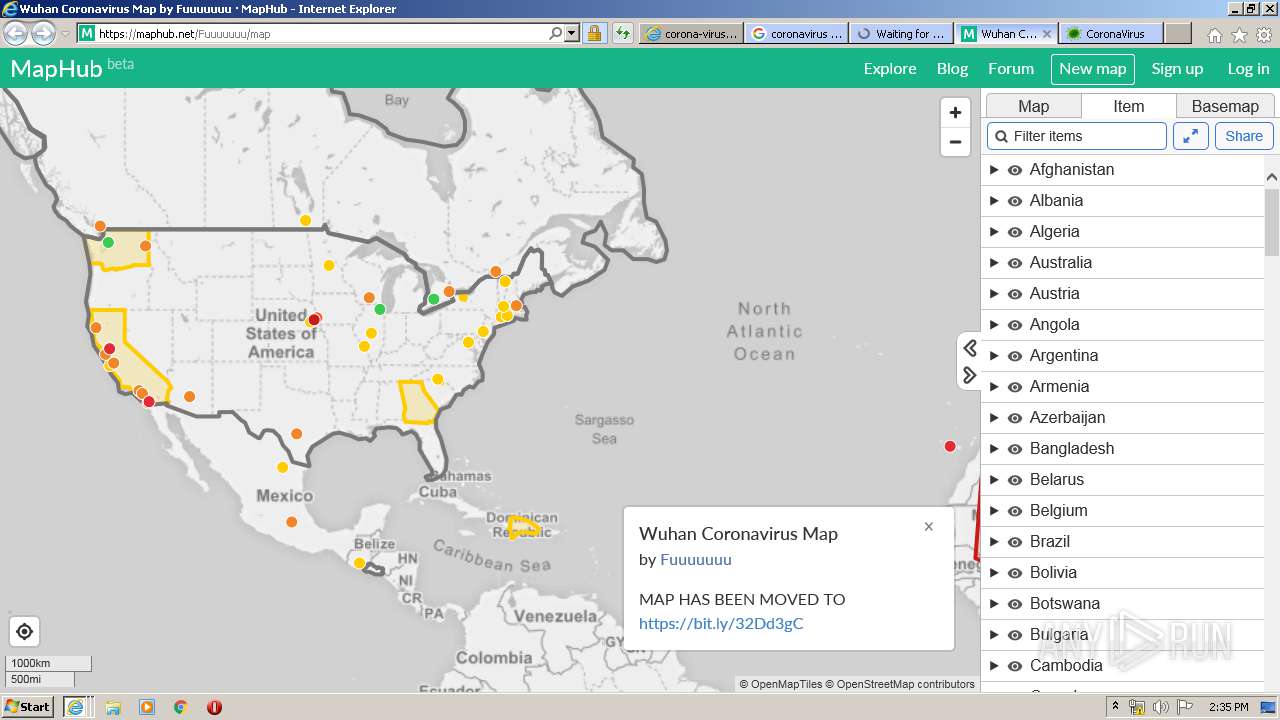Click the Sign up link
This screenshot has width=1280, height=720.
(x=1177, y=69)
